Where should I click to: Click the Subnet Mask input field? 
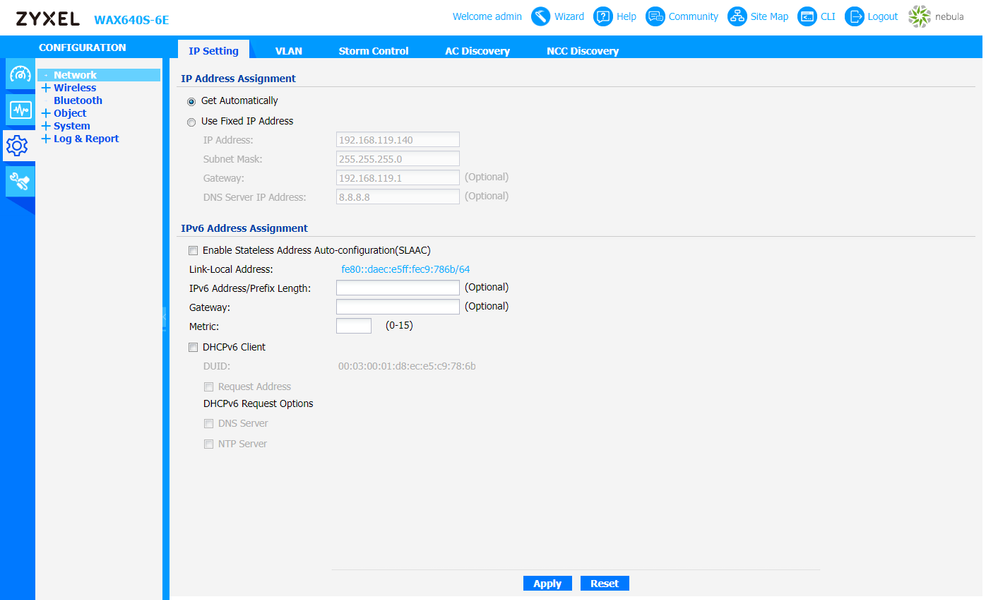(x=397, y=158)
